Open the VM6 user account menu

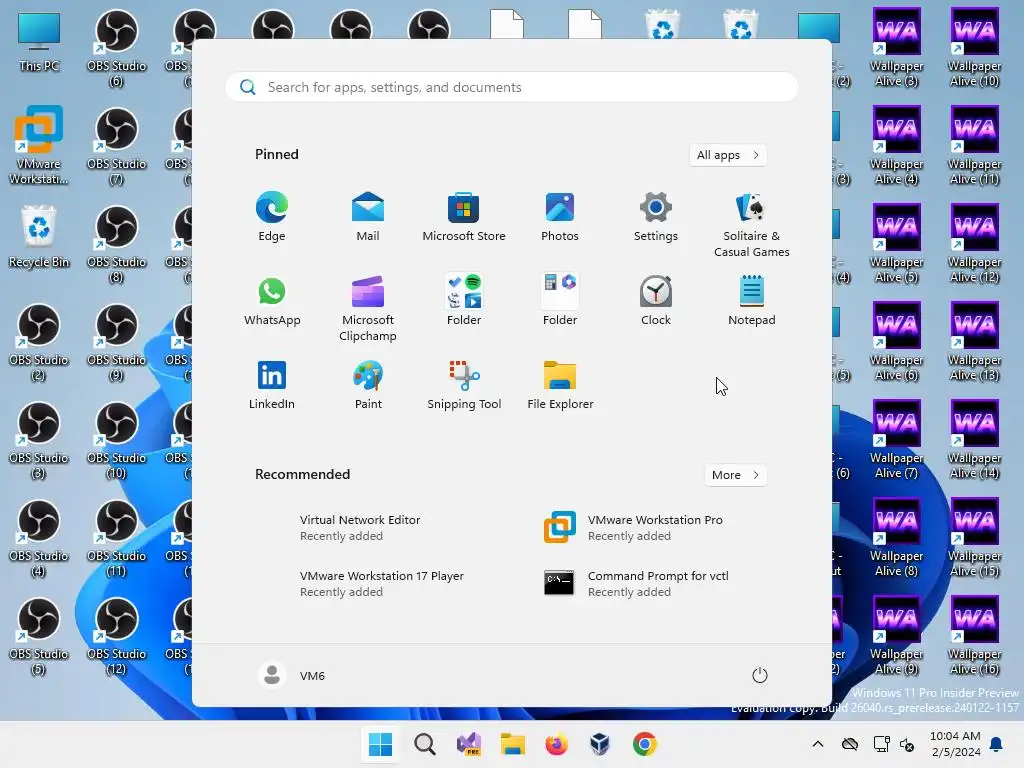pos(292,675)
